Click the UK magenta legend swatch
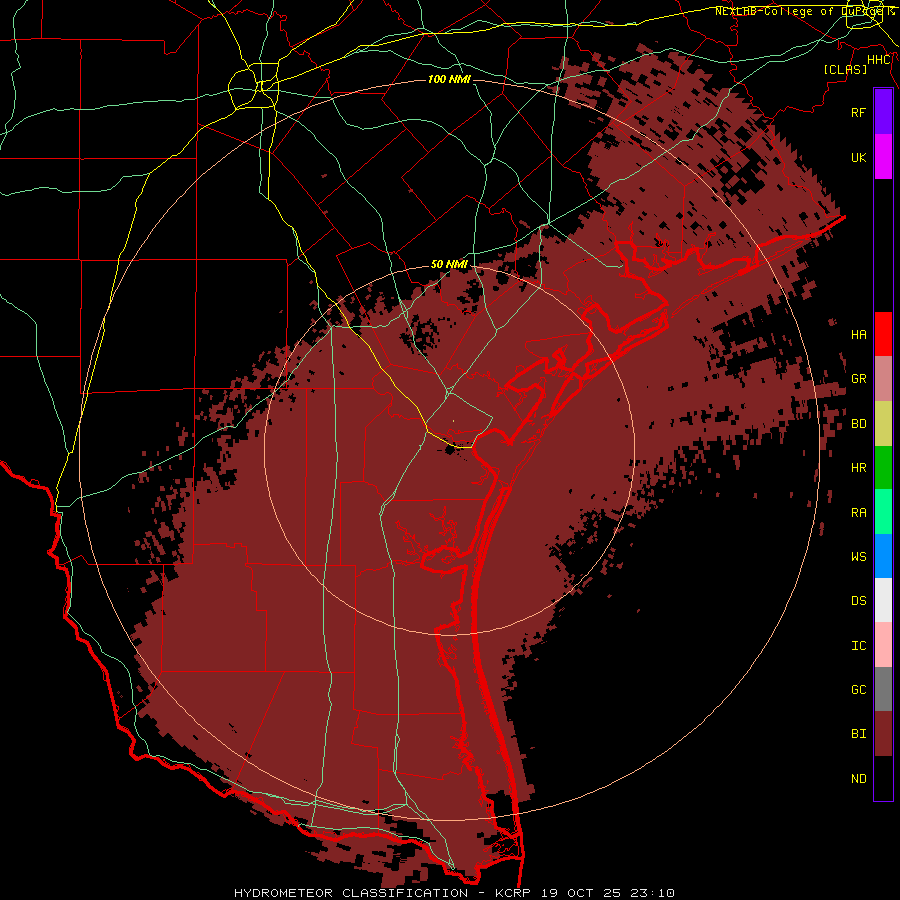This screenshot has width=900, height=900. pyautogui.click(x=883, y=157)
